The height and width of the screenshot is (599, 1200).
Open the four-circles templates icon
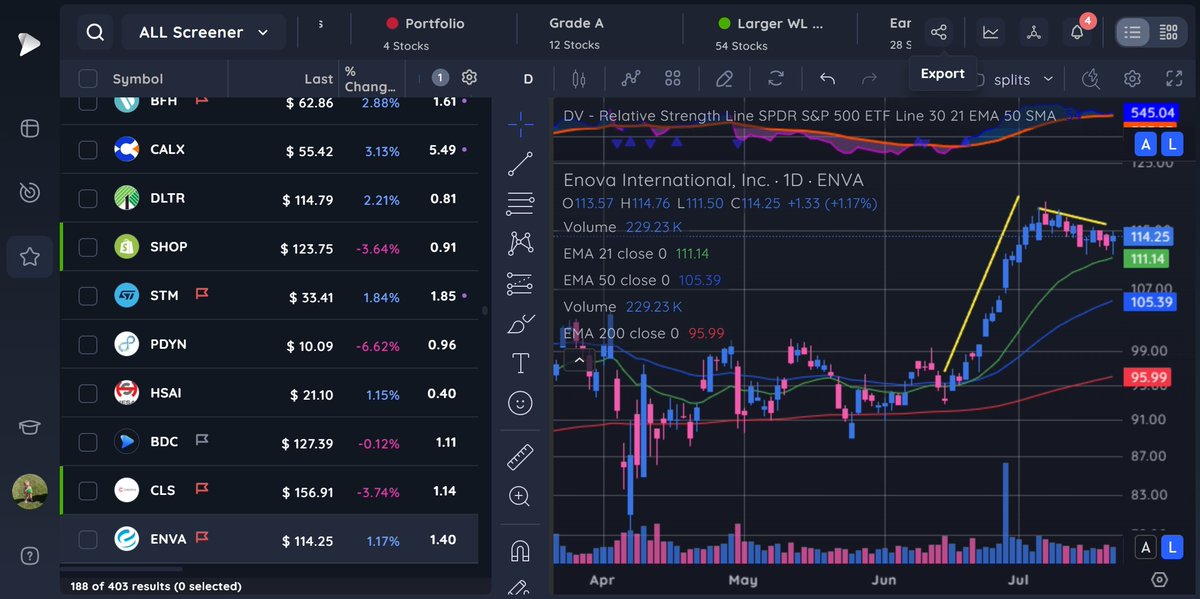pos(673,78)
